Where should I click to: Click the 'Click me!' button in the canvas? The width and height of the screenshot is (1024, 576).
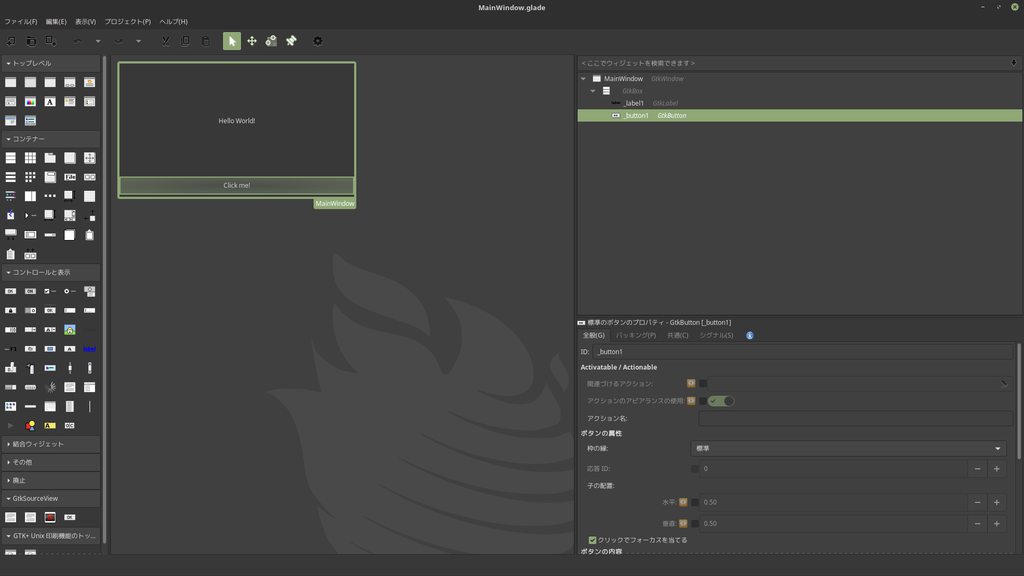(236, 185)
